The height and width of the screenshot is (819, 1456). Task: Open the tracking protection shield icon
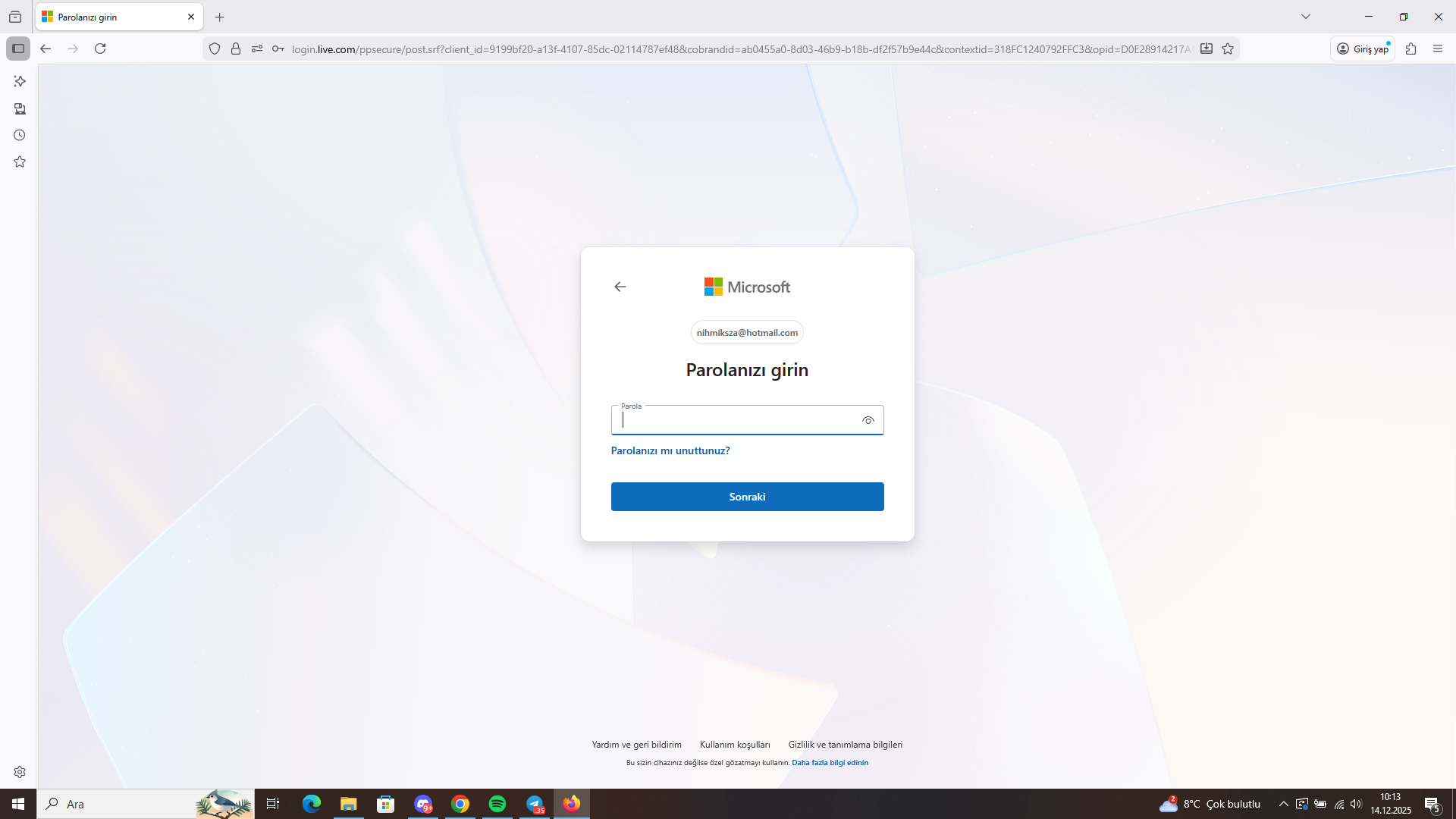tap(215, 49)
